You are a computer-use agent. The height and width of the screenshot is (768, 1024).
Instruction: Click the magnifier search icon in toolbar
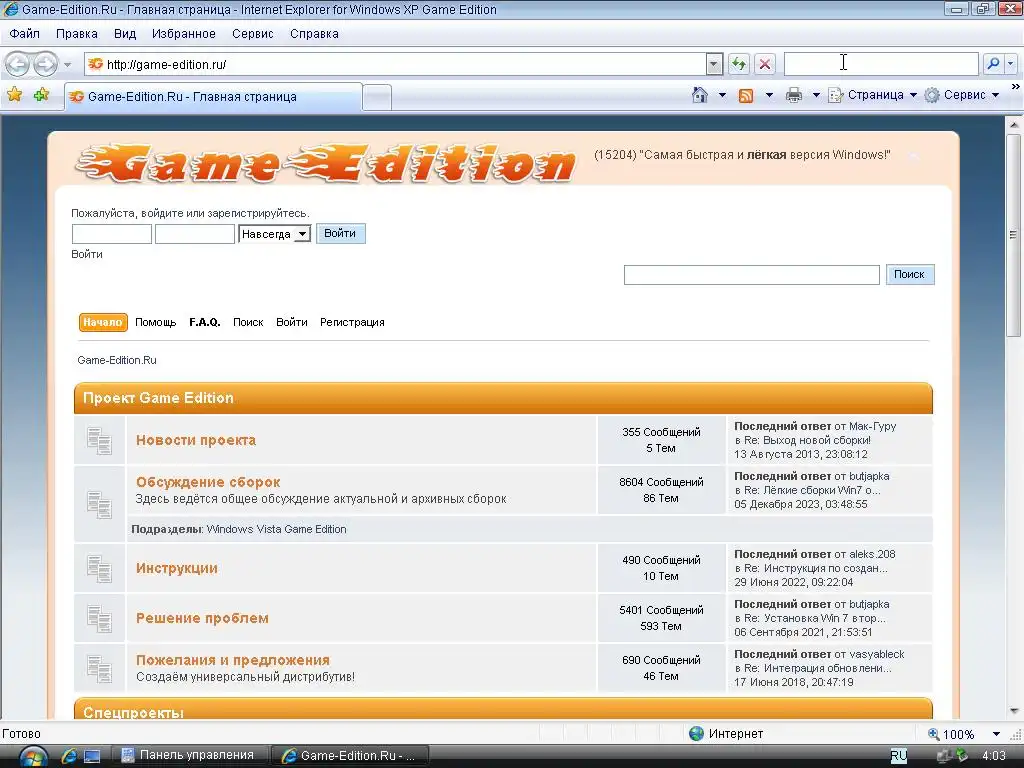[993, 63]
